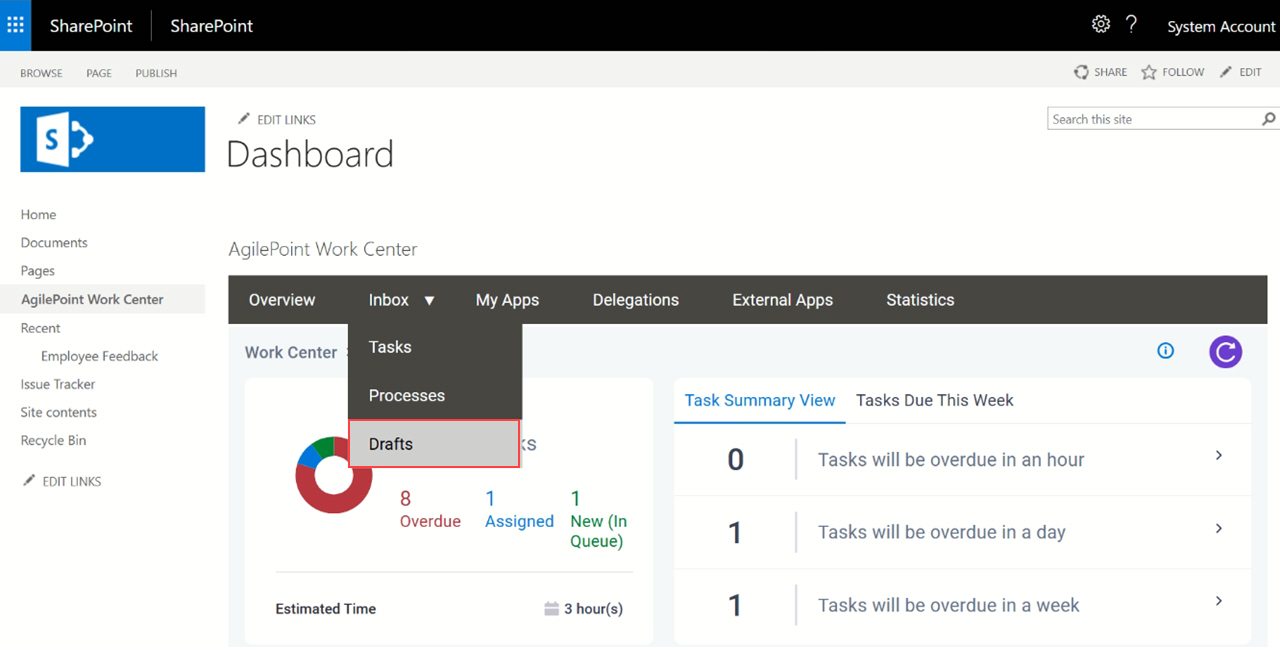This screenshot has height=647, width=1280.
Task: Open the PAGE ribbon tab
Action: click(99, 73)
